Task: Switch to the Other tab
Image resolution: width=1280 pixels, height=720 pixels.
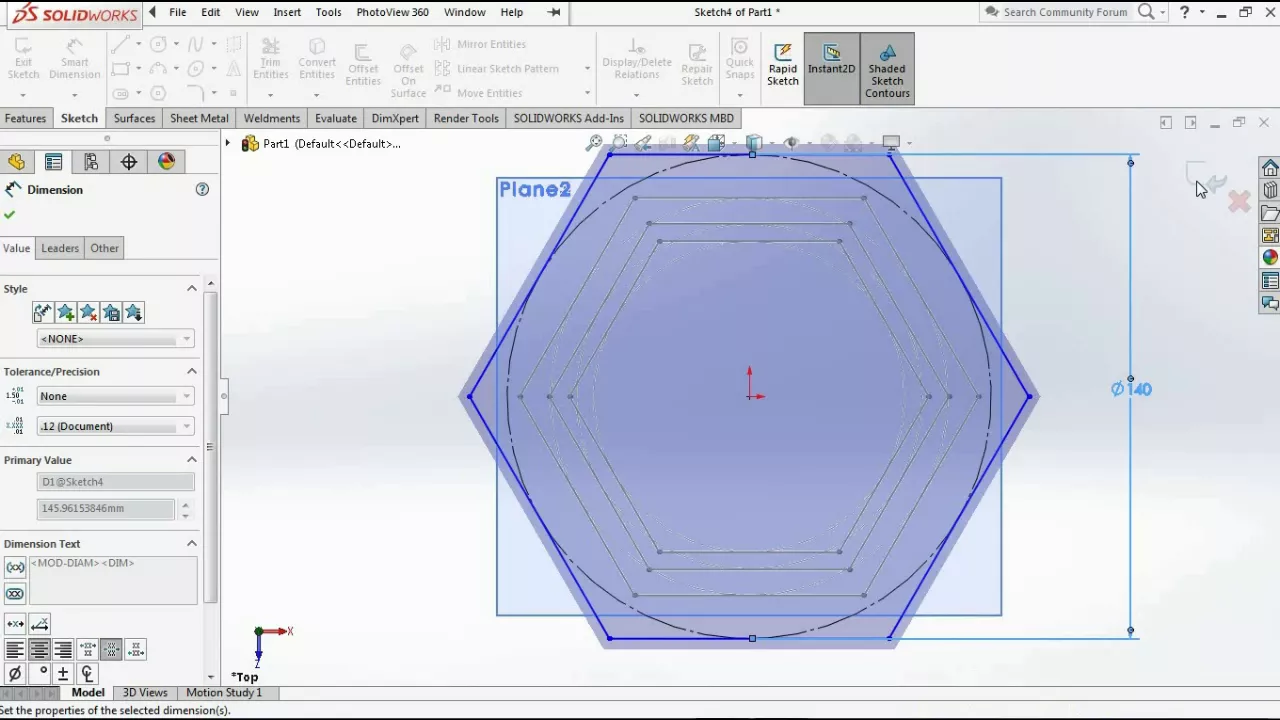Action: coord(104,248)
